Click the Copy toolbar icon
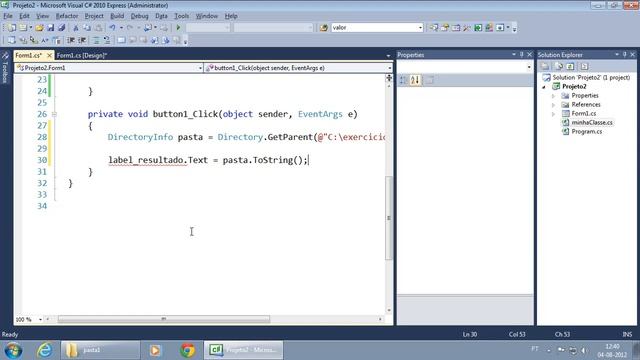 coord(87,28)
